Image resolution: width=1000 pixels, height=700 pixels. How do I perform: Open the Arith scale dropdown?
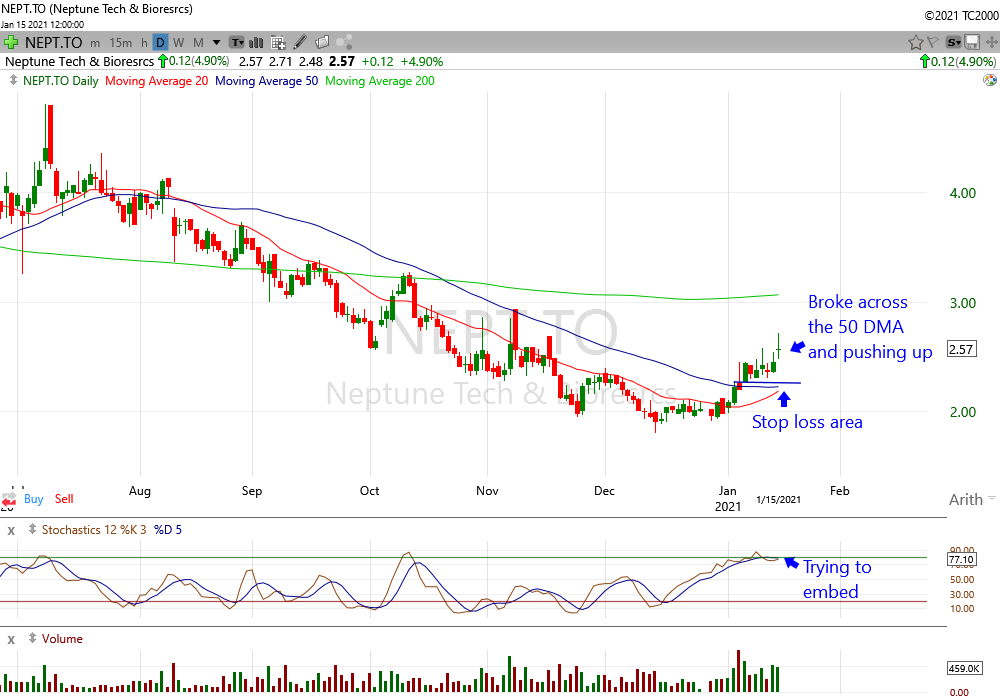971,499
